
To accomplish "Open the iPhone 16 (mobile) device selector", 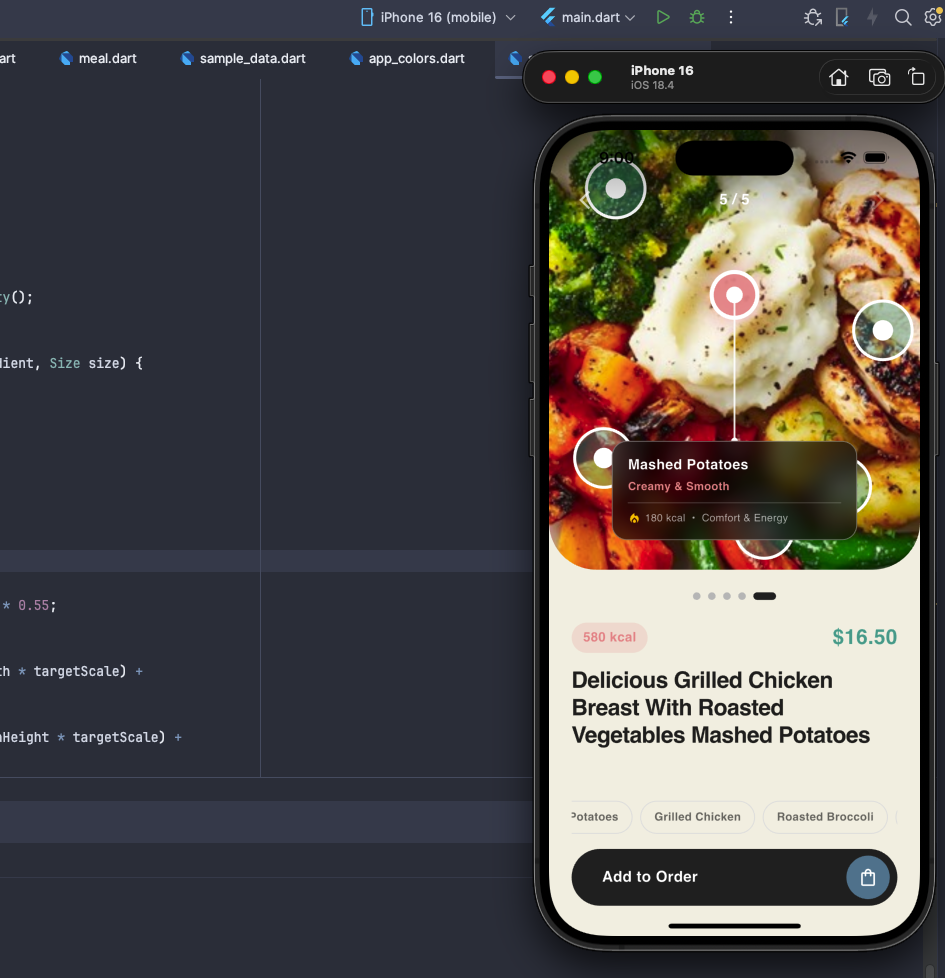I will [437, 17].
